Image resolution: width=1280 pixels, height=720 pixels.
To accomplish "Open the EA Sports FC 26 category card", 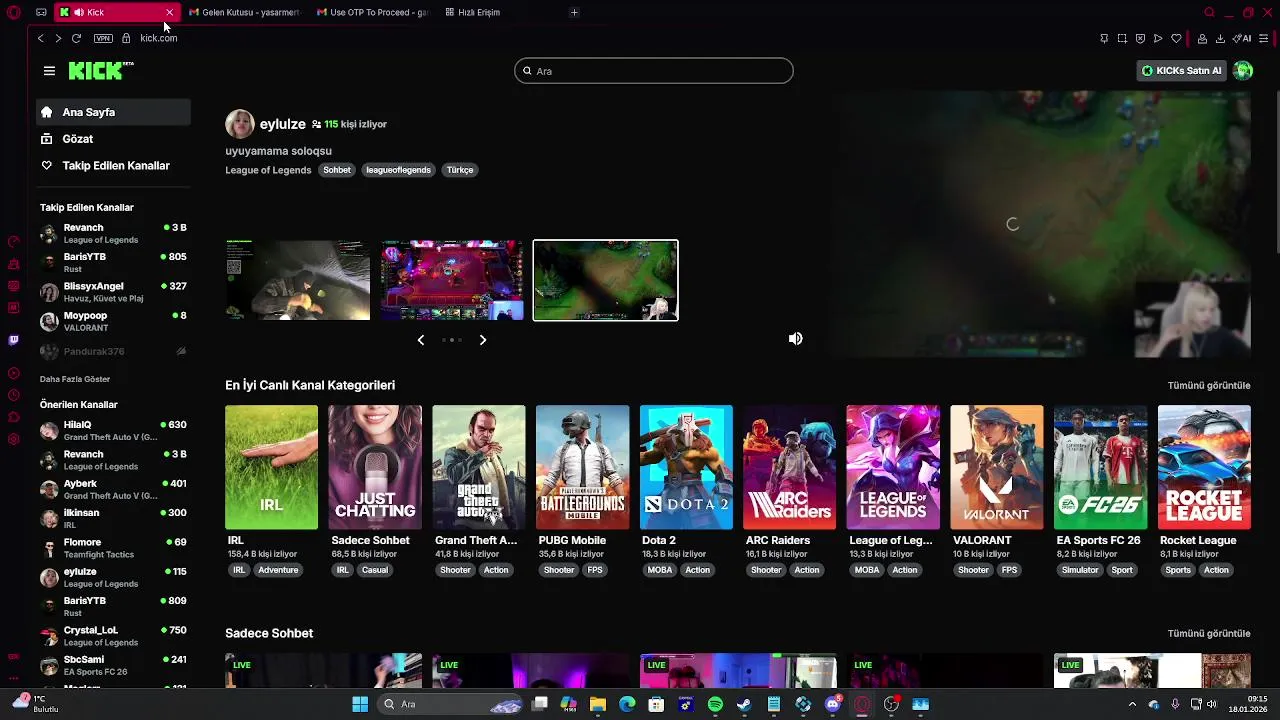I will (1100, 467).
